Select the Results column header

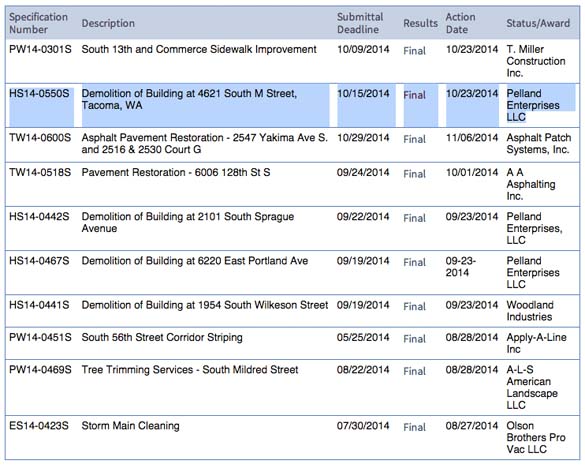coord(420,23)
